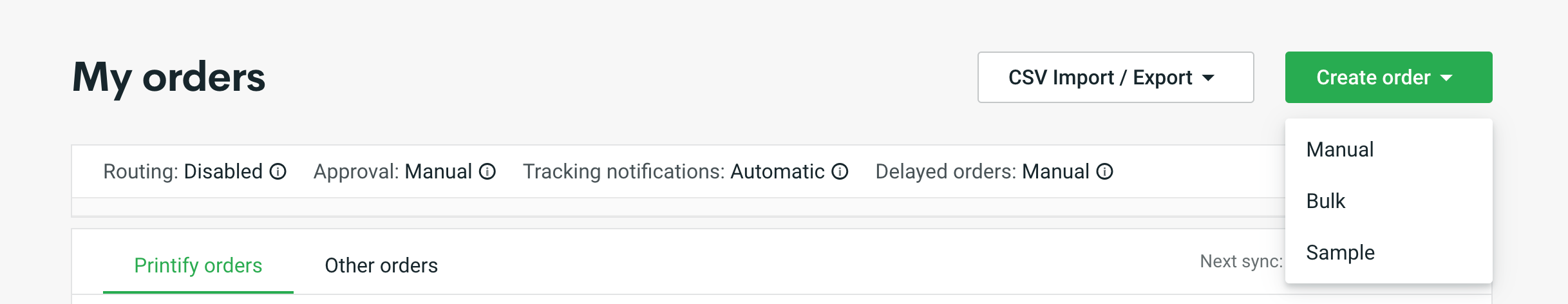This screenshot has height=304, width=1568.
Task: Open the Other orders tab
Action: point(381,265)
